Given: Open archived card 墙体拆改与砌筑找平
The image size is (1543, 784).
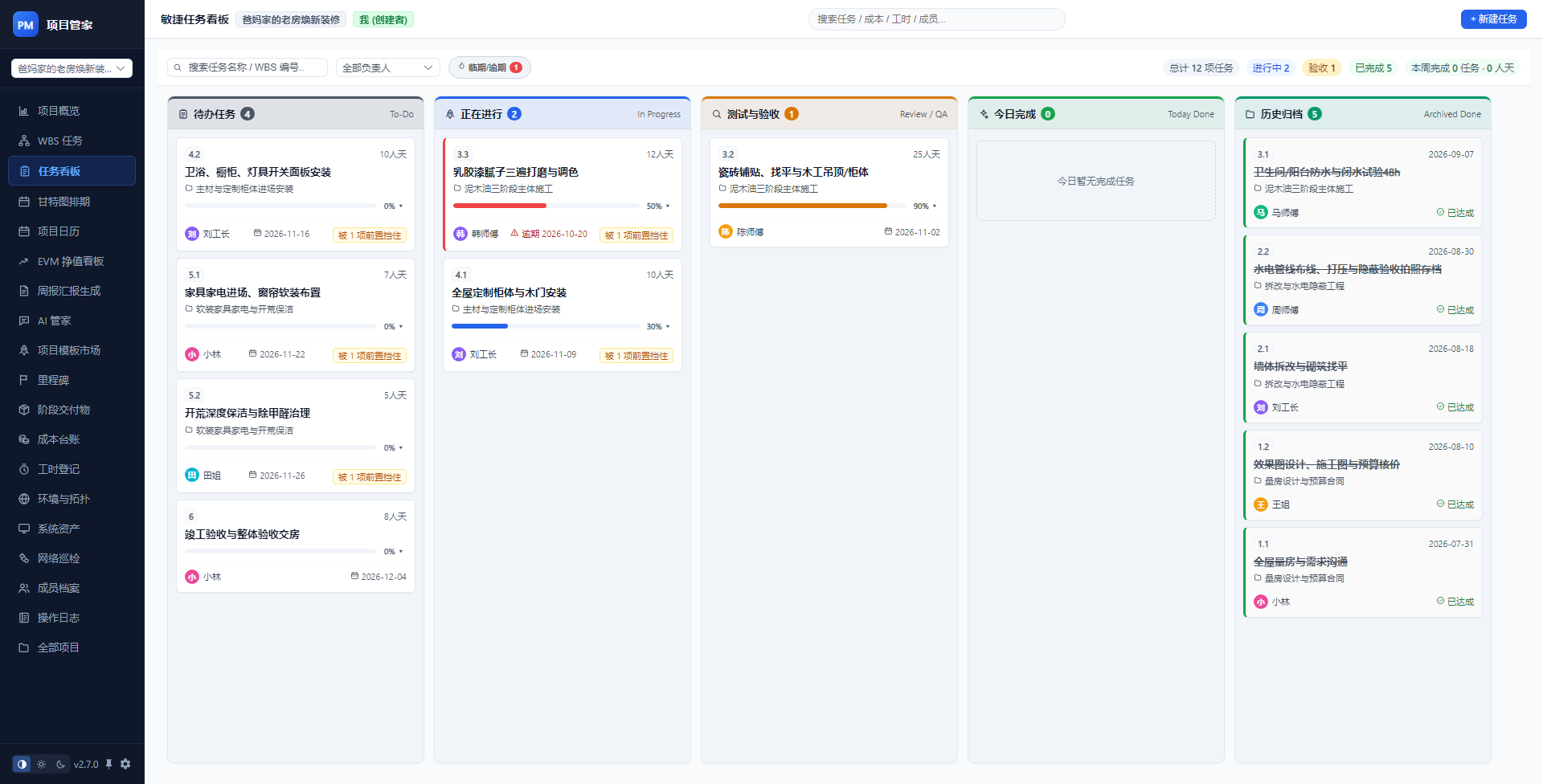Looking at the screenshot, I should coord(1363,378).
